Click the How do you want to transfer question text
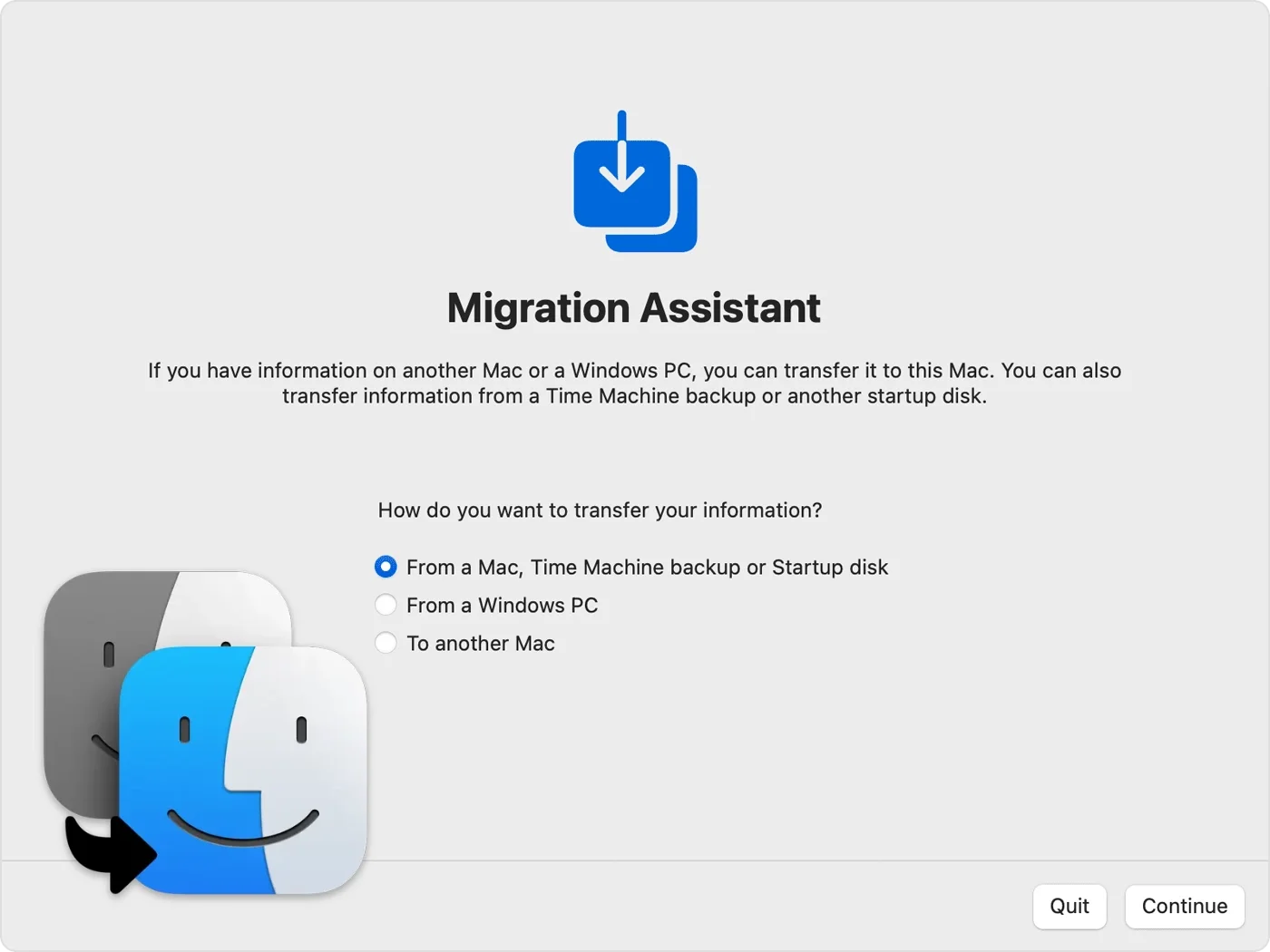This screenshot has height=952, width=1270. pyautogui.click(x=600, y=510)
